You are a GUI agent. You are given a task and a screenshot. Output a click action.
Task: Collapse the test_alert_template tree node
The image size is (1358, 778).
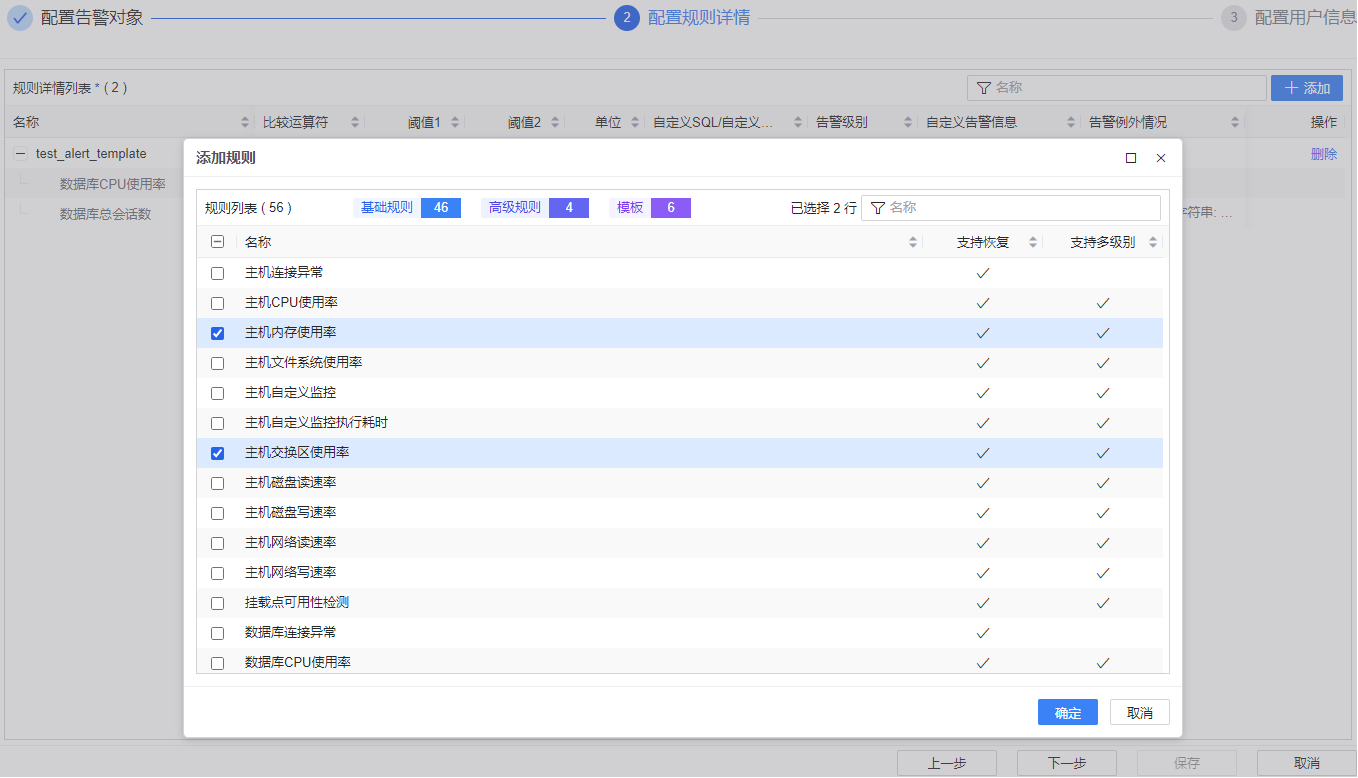click(x=20, y=154)
